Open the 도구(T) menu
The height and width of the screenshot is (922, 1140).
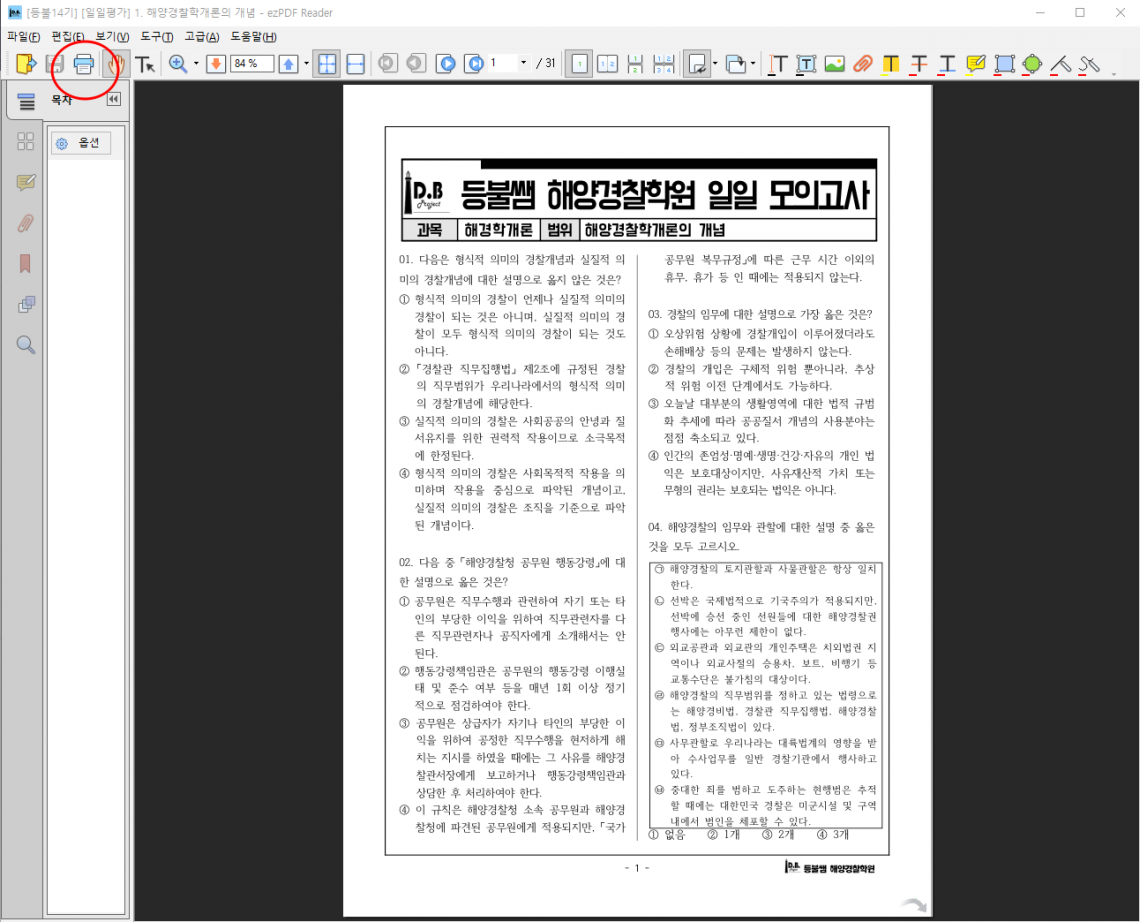[156, 36]
